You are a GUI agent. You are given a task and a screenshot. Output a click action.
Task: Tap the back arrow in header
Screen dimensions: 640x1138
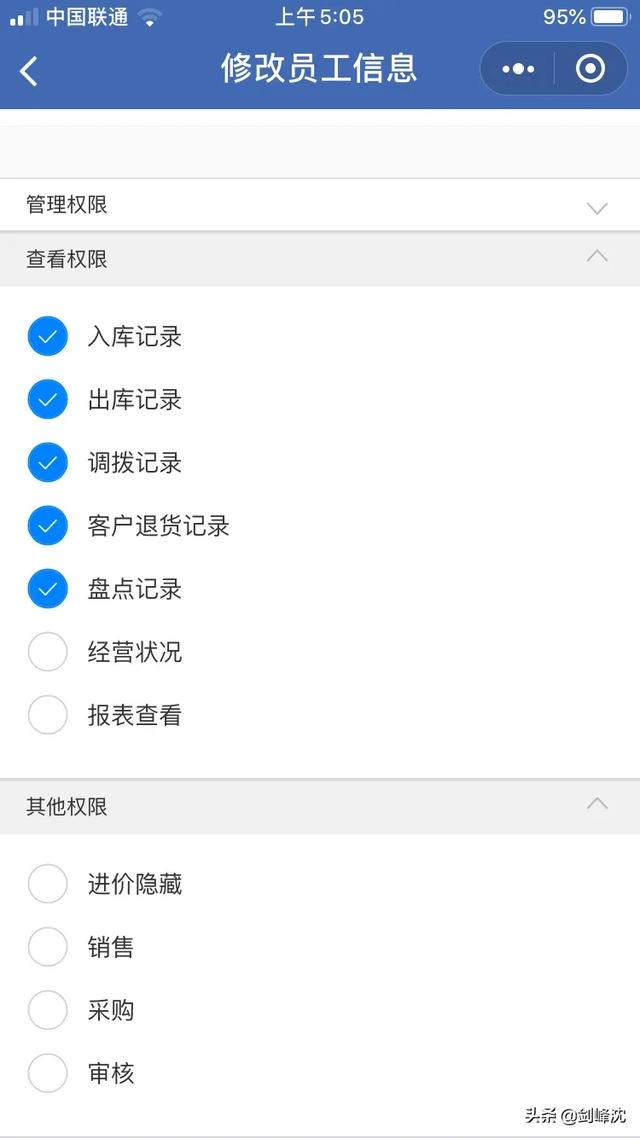click(x=29, y=70)
